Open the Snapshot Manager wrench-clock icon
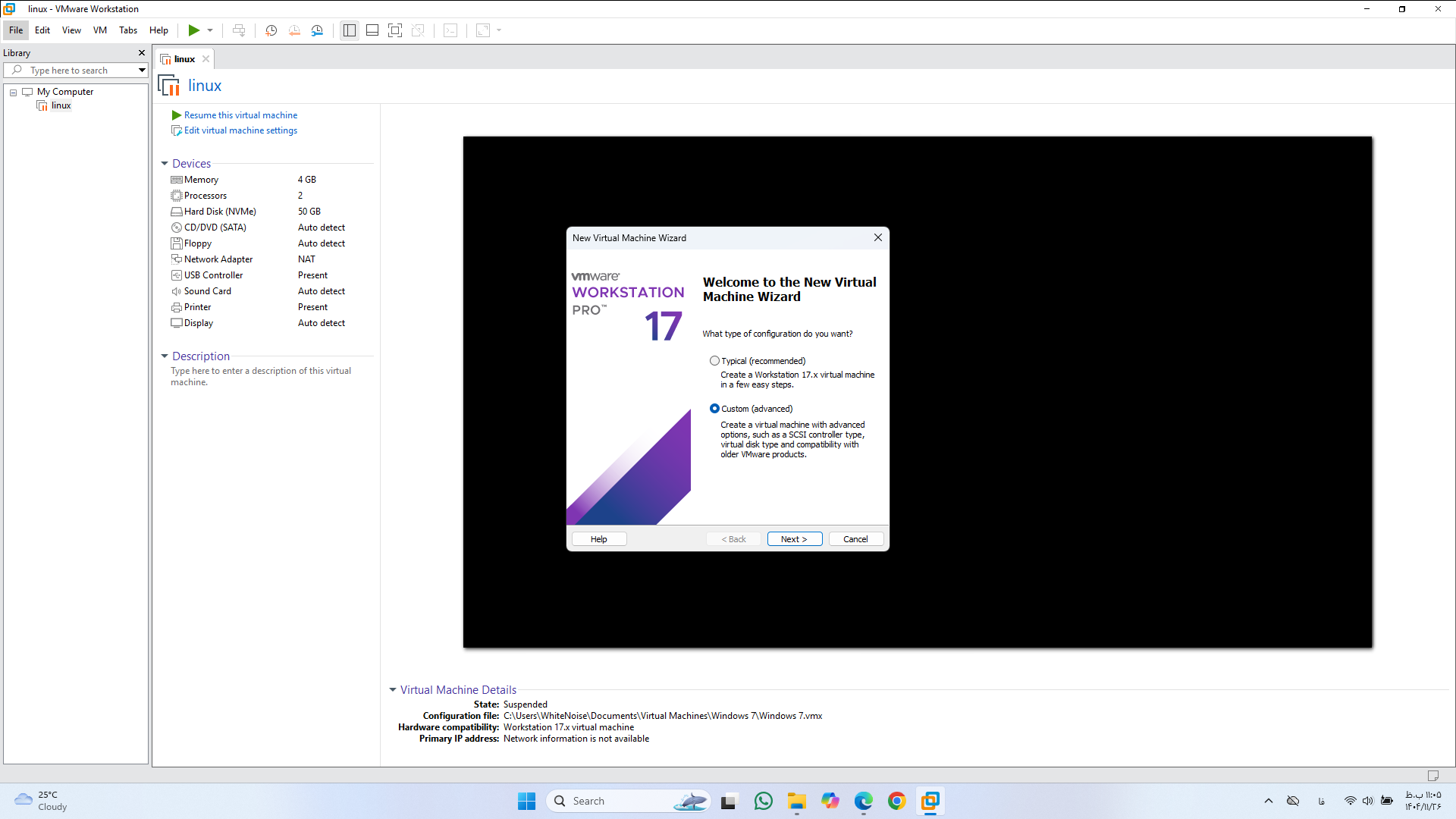Image resolution: width=1456 pixels, height=819 pixels. pyautogui.click(x=317, y=30)
